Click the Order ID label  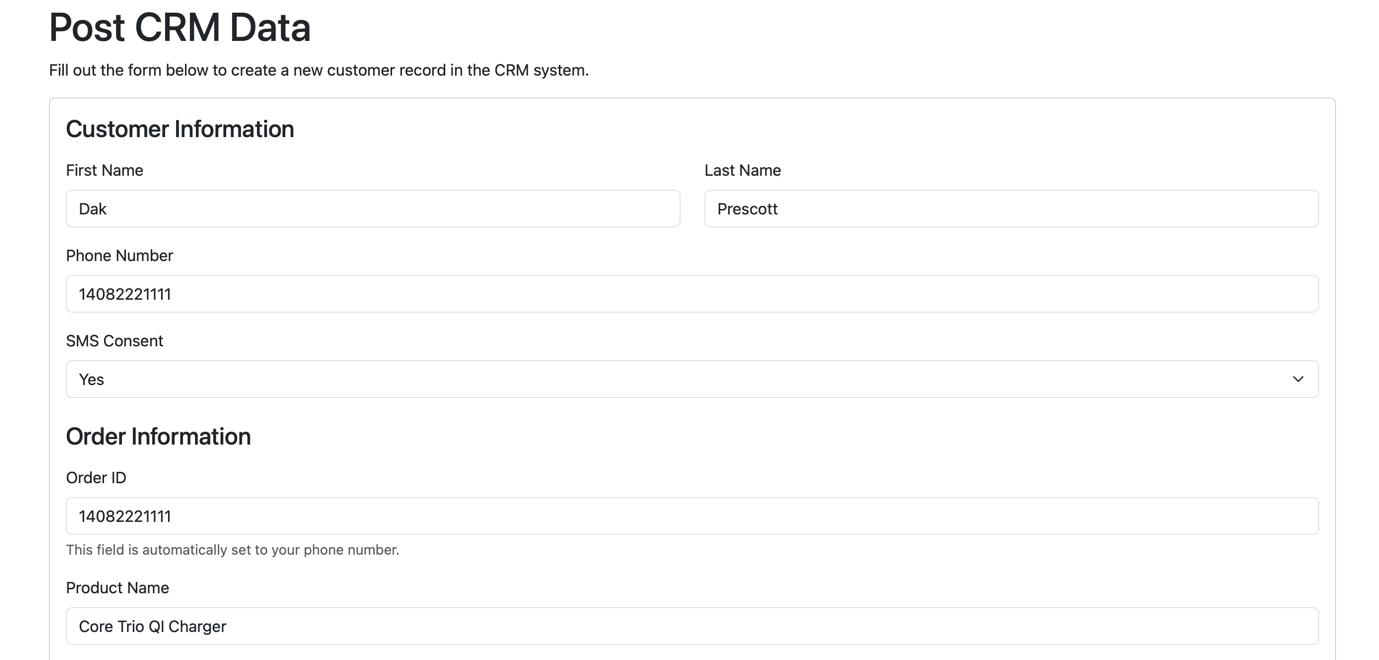[x=96, y=478]
